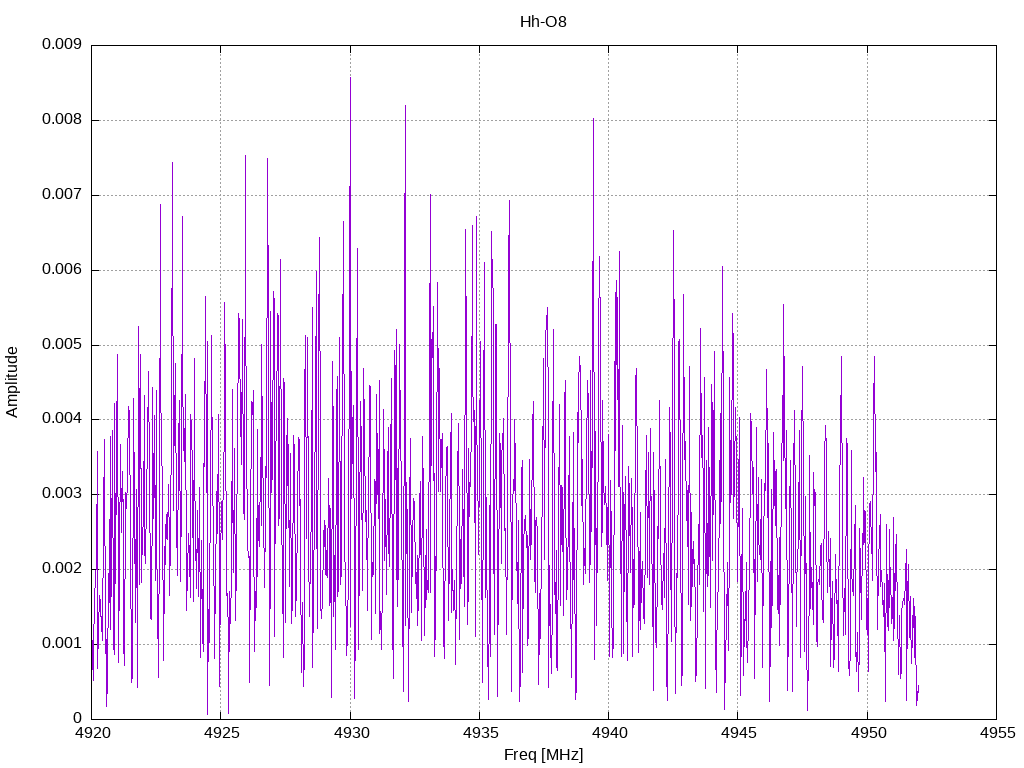
Task: Click the 4945 x-axis tick label
Action: [x=739, y=733]
